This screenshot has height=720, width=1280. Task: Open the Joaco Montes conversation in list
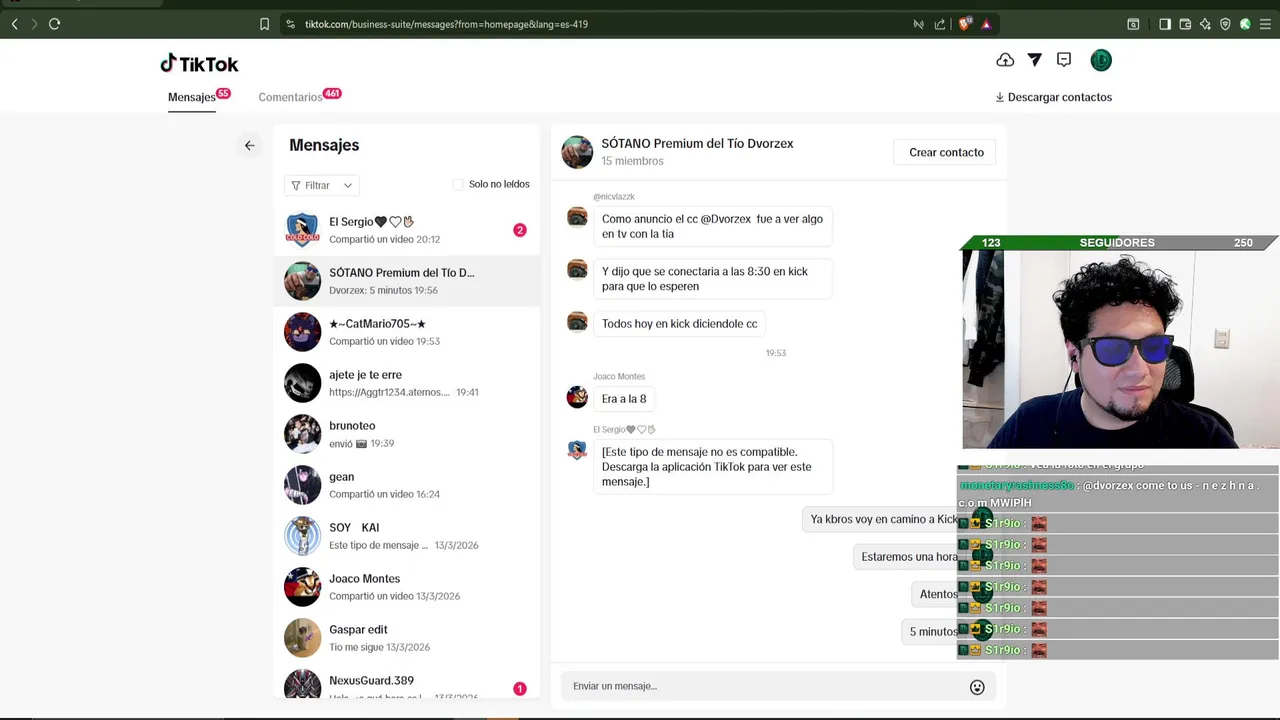(x=407, y=587)
